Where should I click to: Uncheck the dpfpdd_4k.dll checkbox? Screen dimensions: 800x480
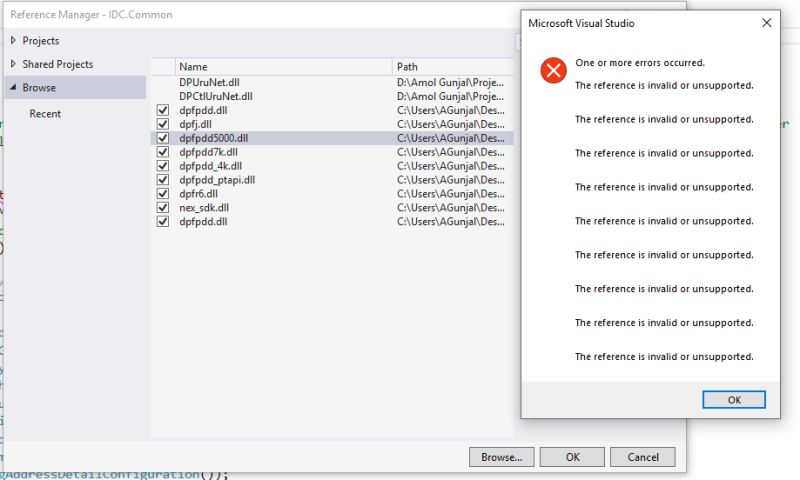[x=163, y=166]
